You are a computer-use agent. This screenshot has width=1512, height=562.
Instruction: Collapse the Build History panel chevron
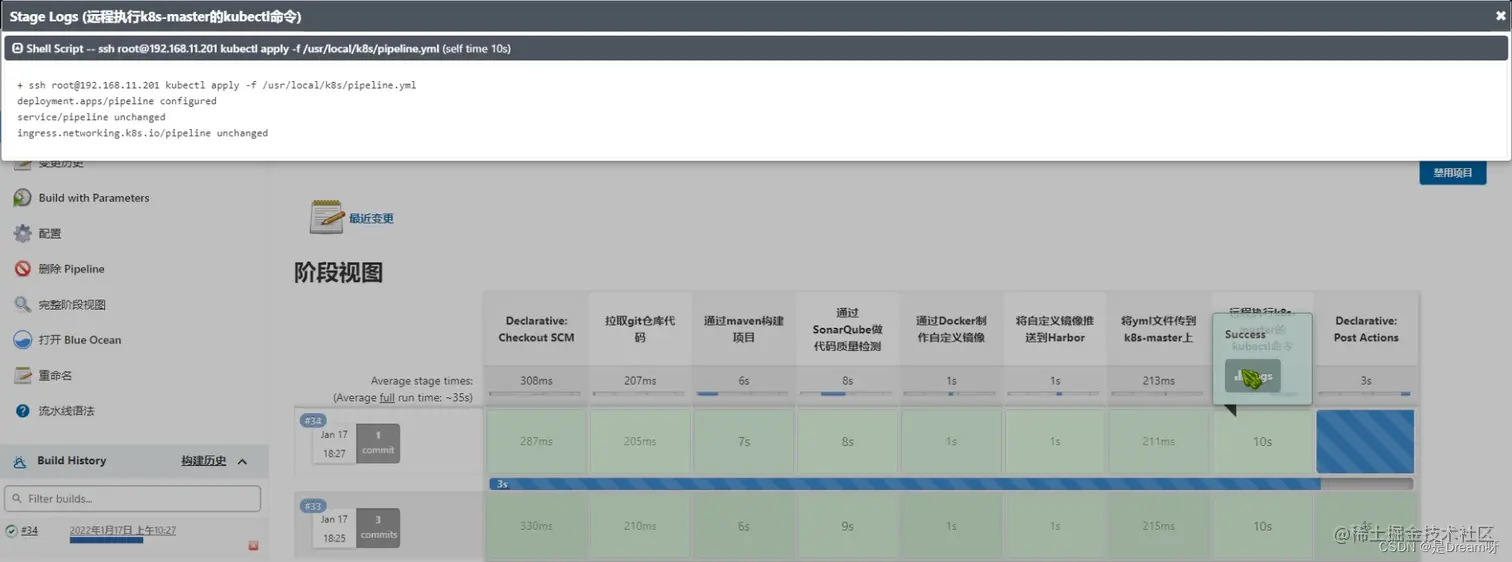242,461
